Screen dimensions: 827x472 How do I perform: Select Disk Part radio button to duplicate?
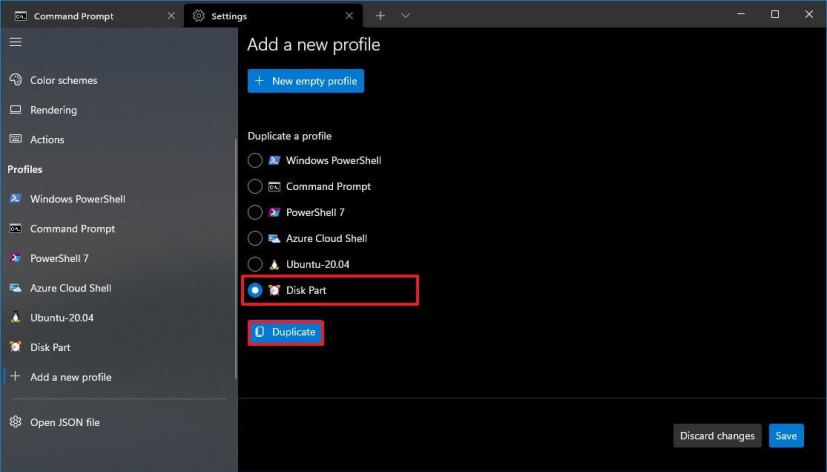pos(255,290)
